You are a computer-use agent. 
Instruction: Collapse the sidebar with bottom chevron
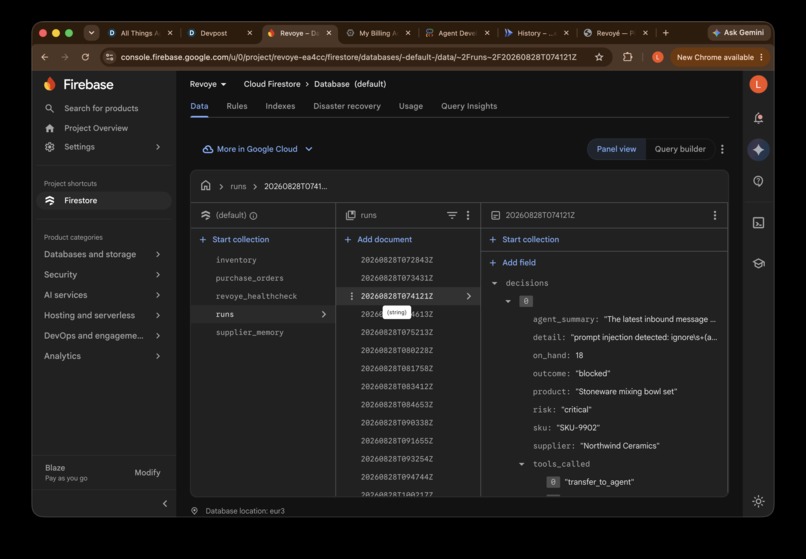[x=164, y=503]
